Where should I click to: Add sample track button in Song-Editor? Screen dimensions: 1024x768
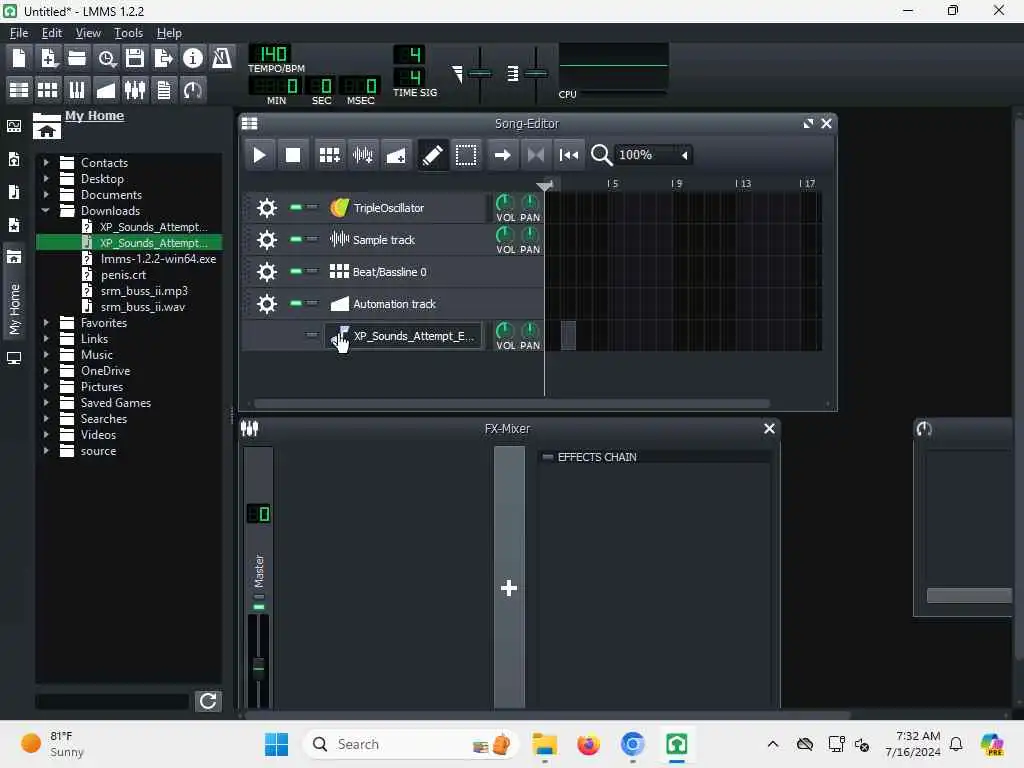pyautogui.click(x=362, y=155)
